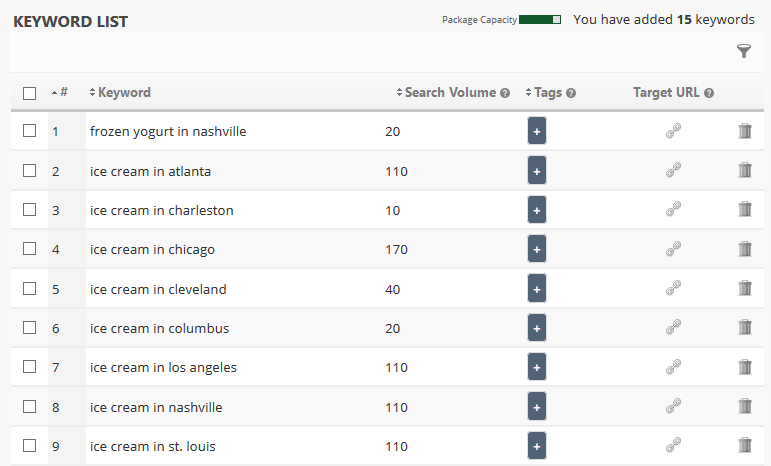
Task: Check the box for 'ice cream in charleston'
Action: [30, 210]
